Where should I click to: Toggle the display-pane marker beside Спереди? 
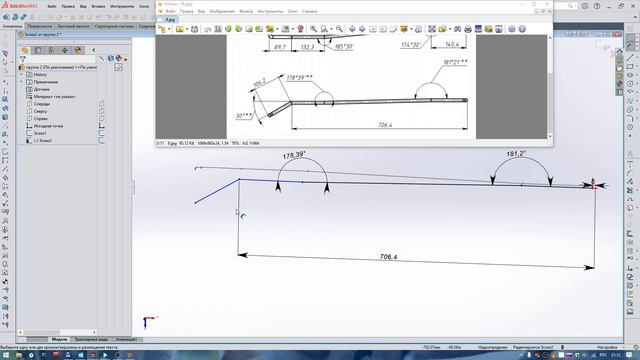pos(102,104)
